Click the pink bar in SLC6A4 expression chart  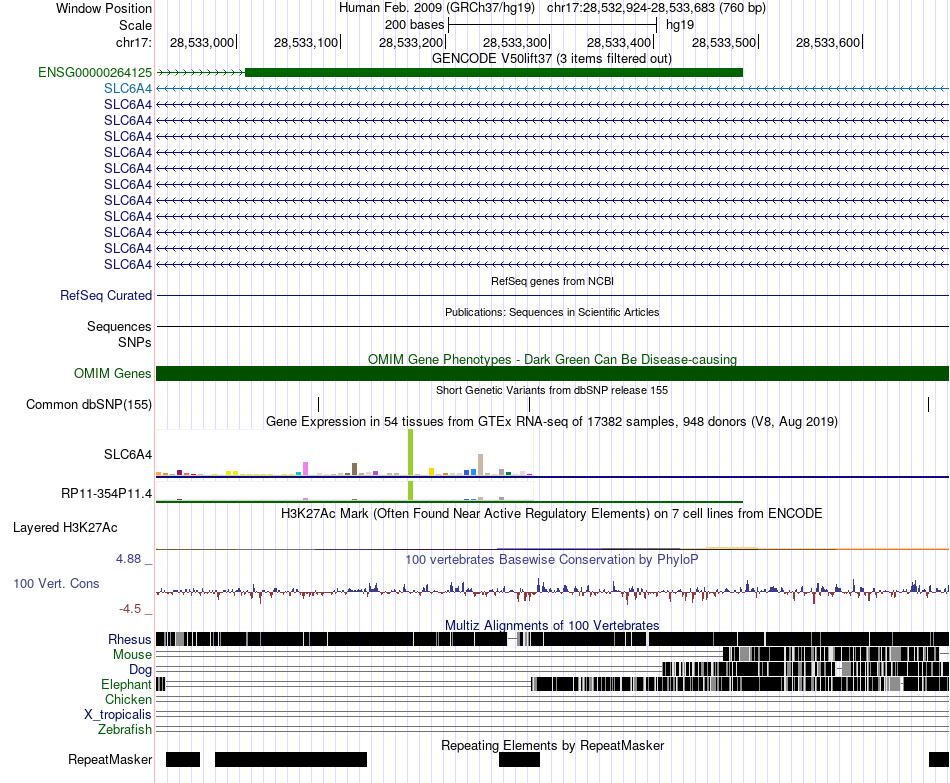(305, 468)
